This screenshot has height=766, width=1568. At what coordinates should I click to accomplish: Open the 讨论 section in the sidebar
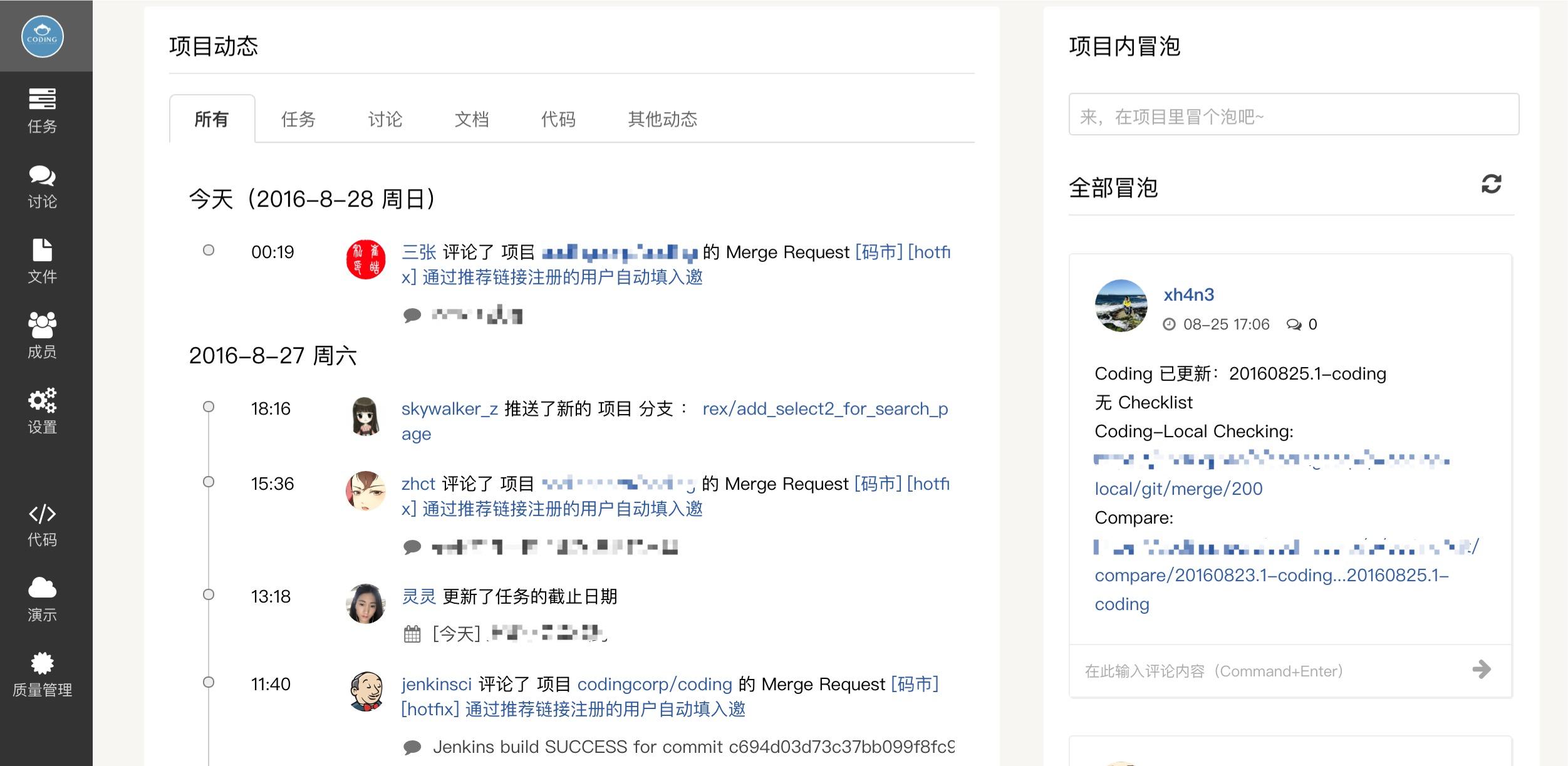click(41, 187)
